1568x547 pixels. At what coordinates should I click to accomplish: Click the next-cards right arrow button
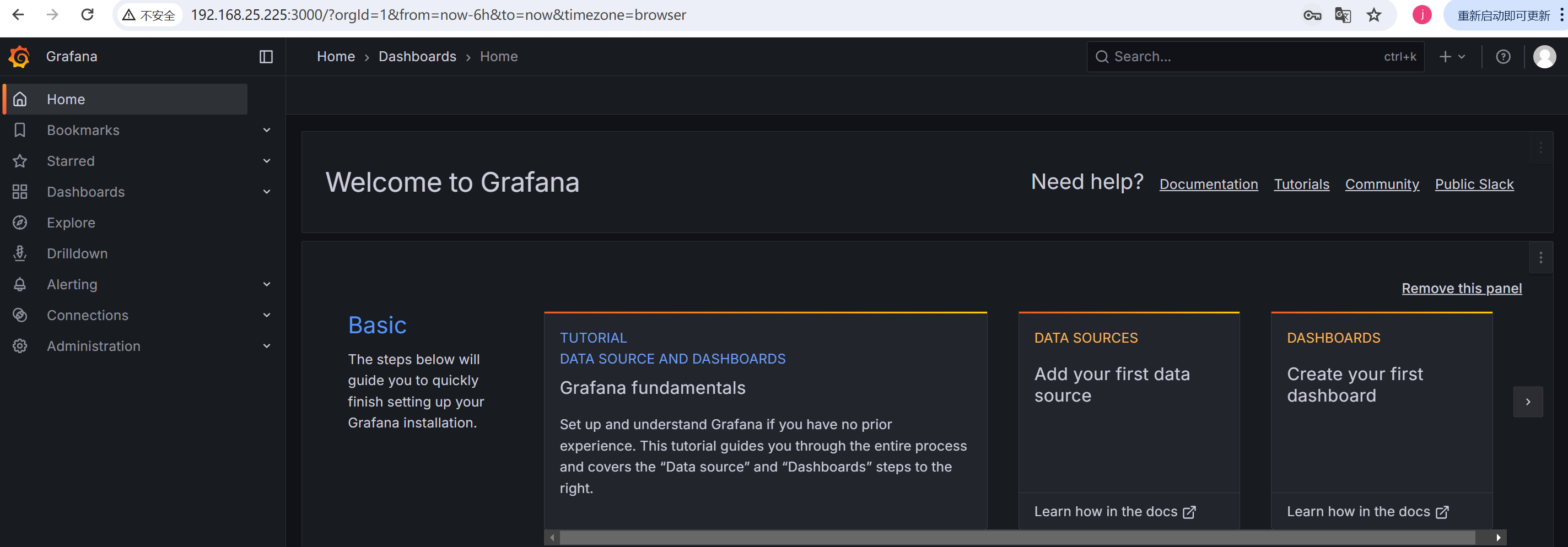tap(1528, 402)
